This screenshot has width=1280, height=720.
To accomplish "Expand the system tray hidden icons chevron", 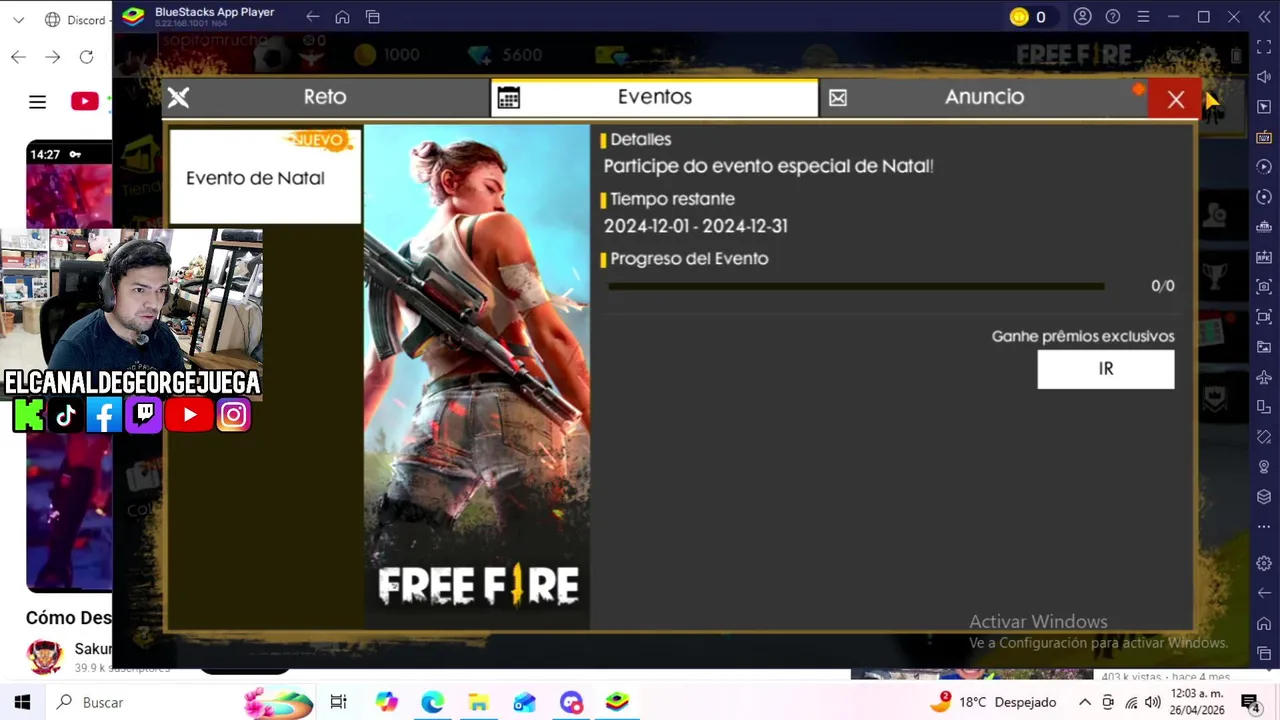I will click(1084, 702).
